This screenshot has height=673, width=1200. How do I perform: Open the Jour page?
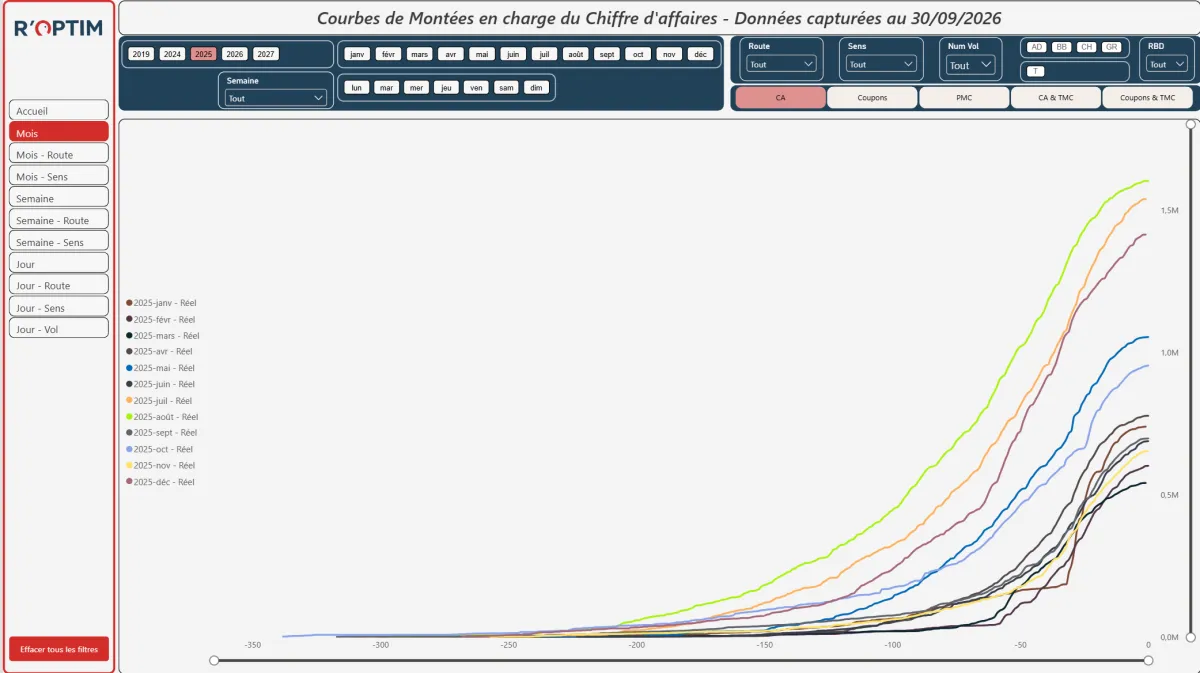pos(58,264)
